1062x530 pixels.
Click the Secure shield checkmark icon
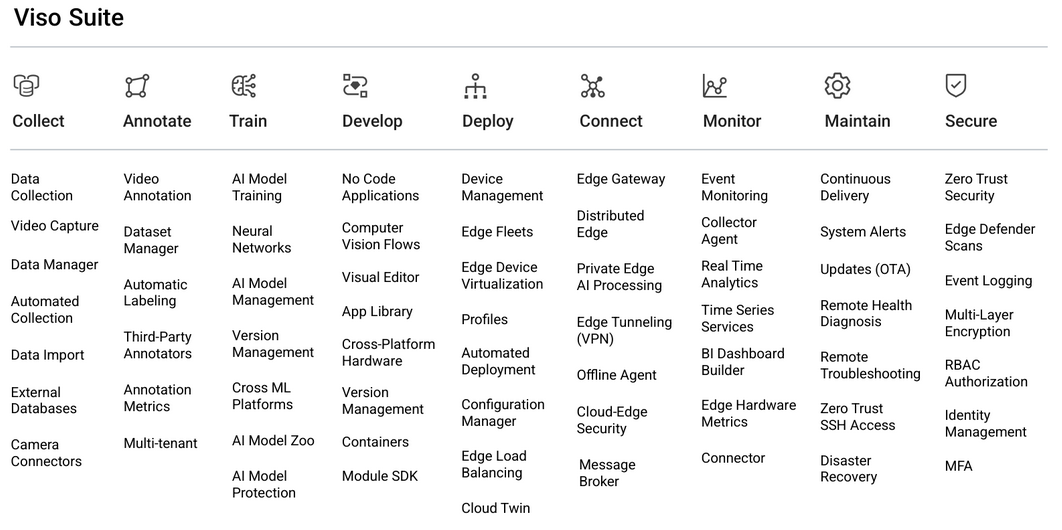pyautogui.click(x=956, y=86)
